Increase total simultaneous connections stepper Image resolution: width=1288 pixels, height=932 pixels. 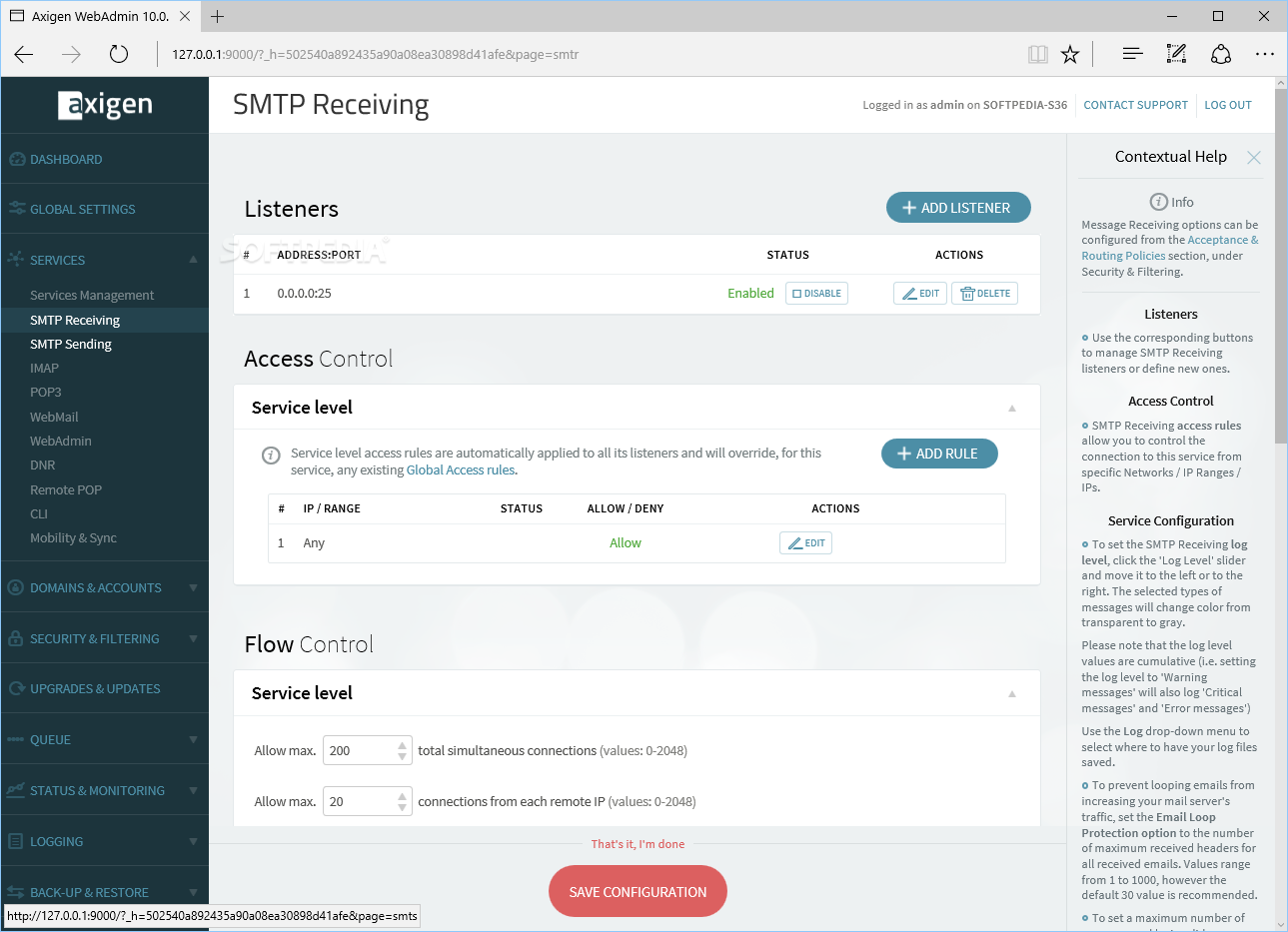pyautogui.click(x=402, y=744)
